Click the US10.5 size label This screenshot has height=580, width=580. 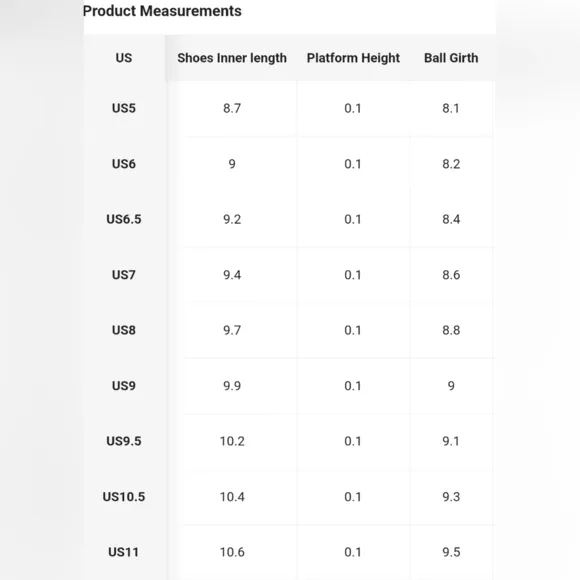[124, 496]
